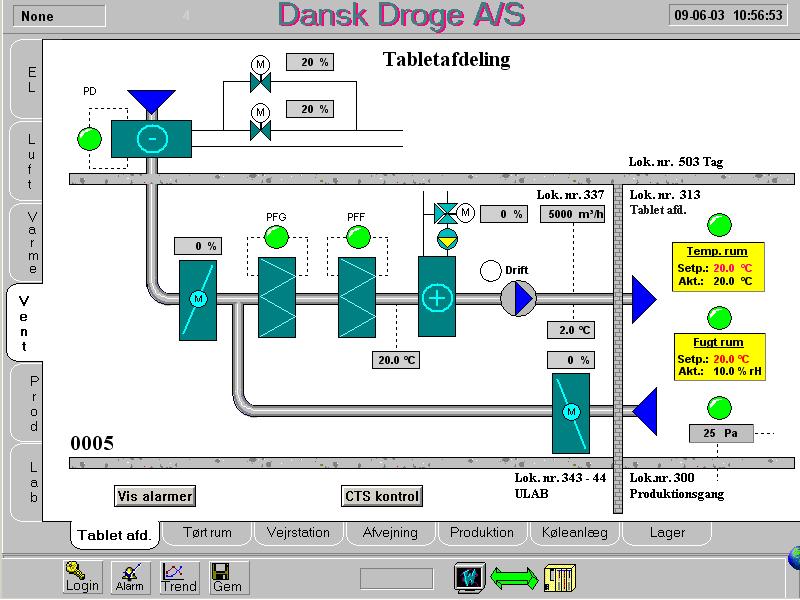This screenshot has height=600, width=800.
Task: Select the PFG filter unit
Action: pyautogui.click(x=276, y=297)
